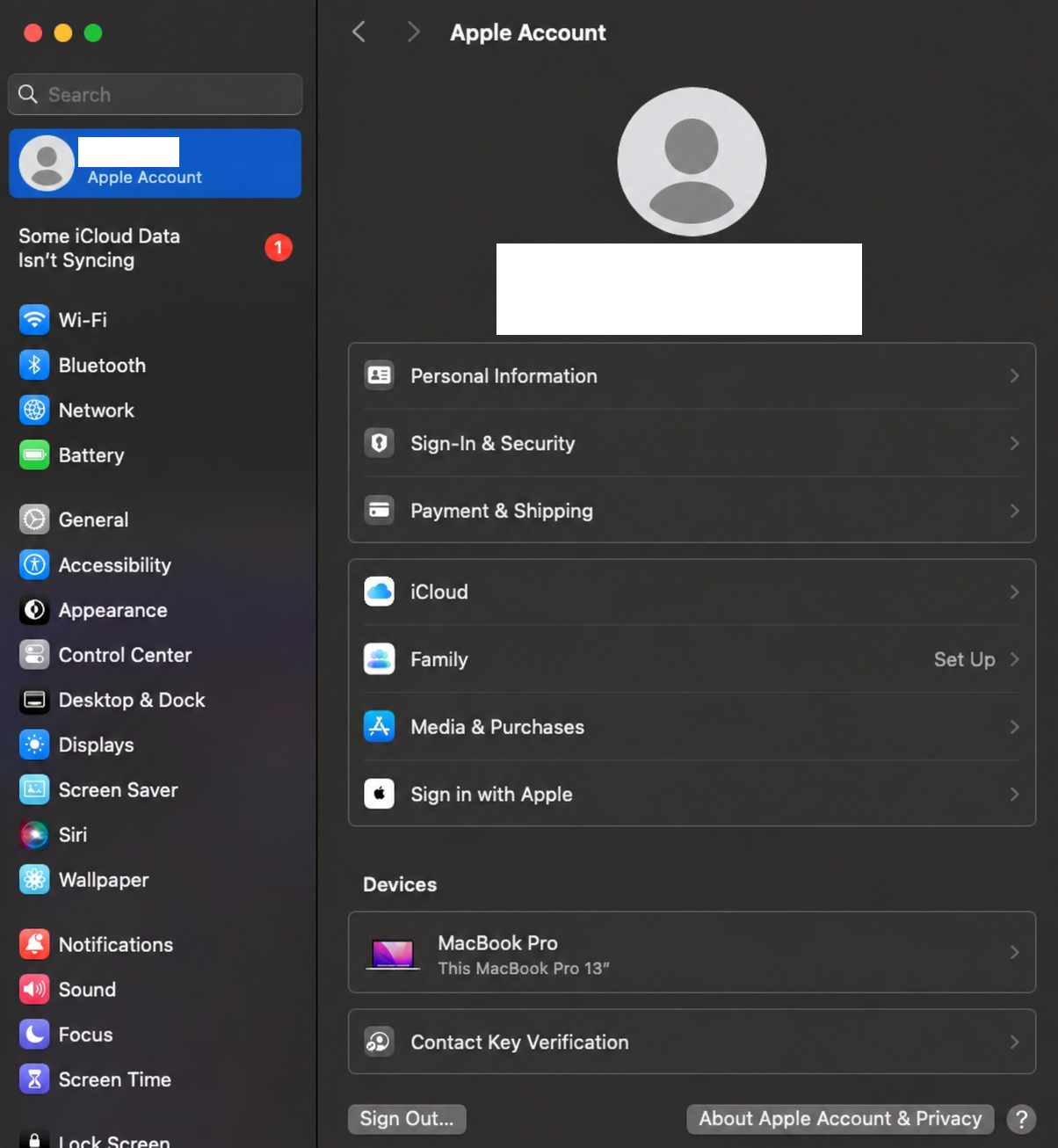Open Desktop & Dock icon
Viewport: 1058px width, 1148px height.
(x=34, y=700)
